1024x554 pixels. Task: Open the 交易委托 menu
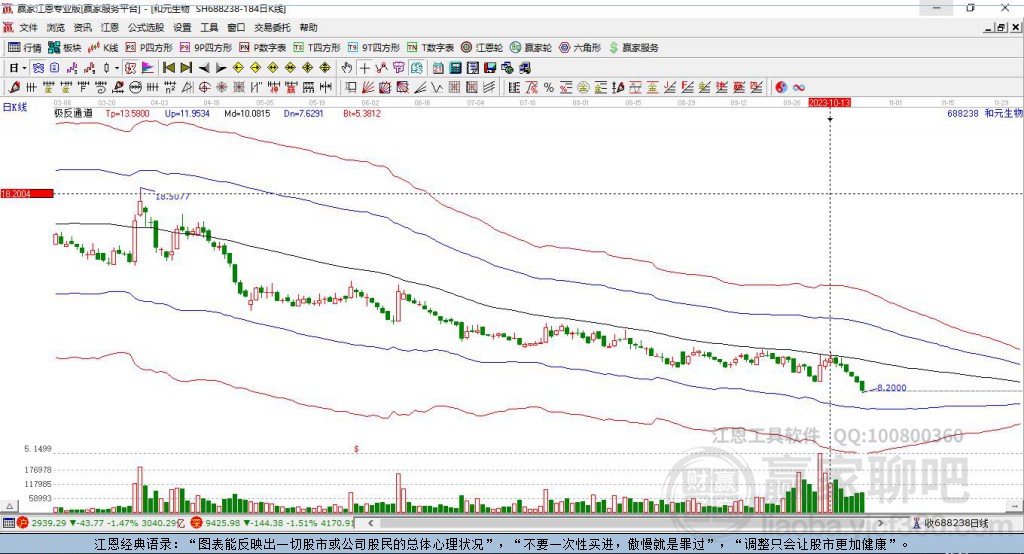pyautogui.click(x=272, y=27)
